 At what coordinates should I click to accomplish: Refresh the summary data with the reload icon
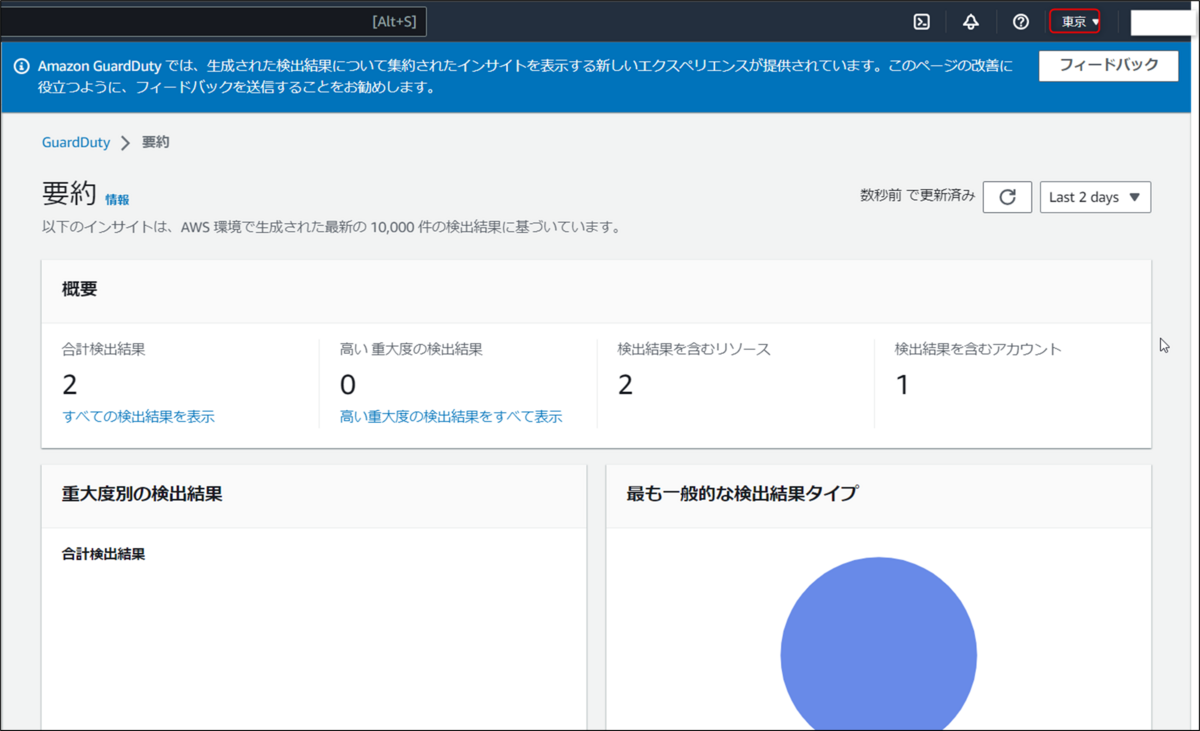click(1007, 196)
